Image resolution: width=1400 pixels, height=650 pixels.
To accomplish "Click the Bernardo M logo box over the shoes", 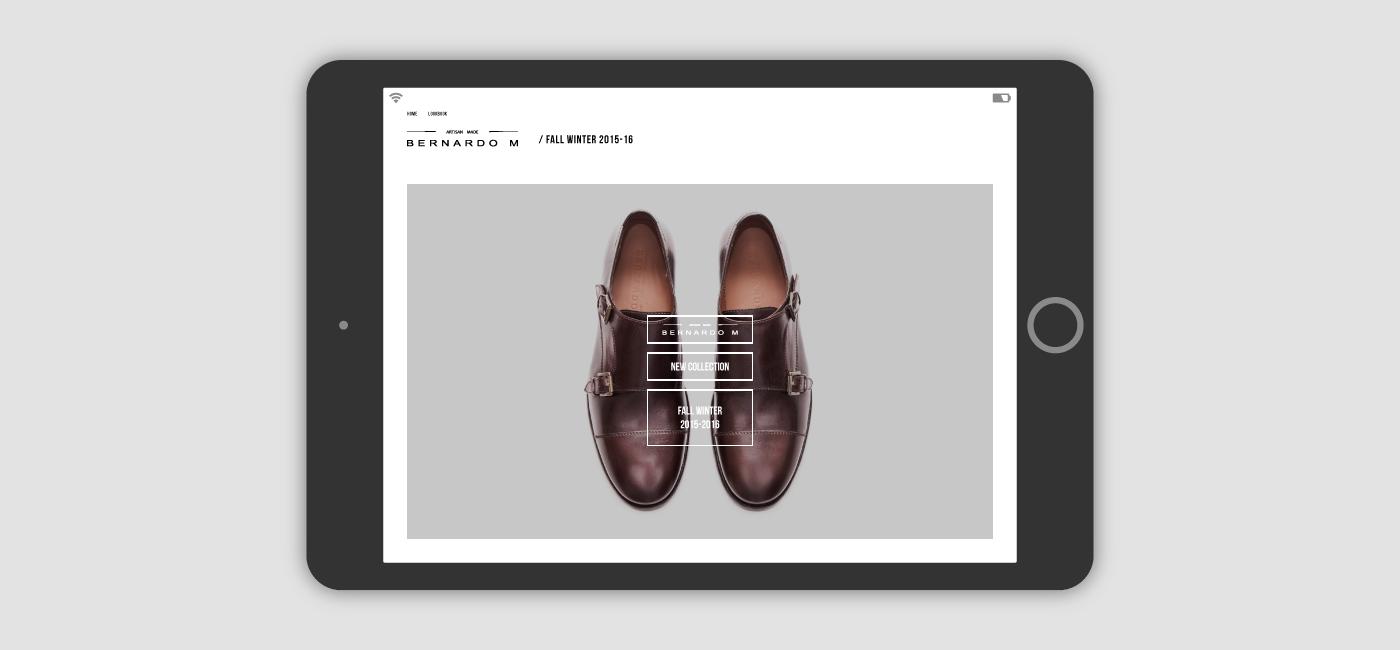I will tap(699, 330).
